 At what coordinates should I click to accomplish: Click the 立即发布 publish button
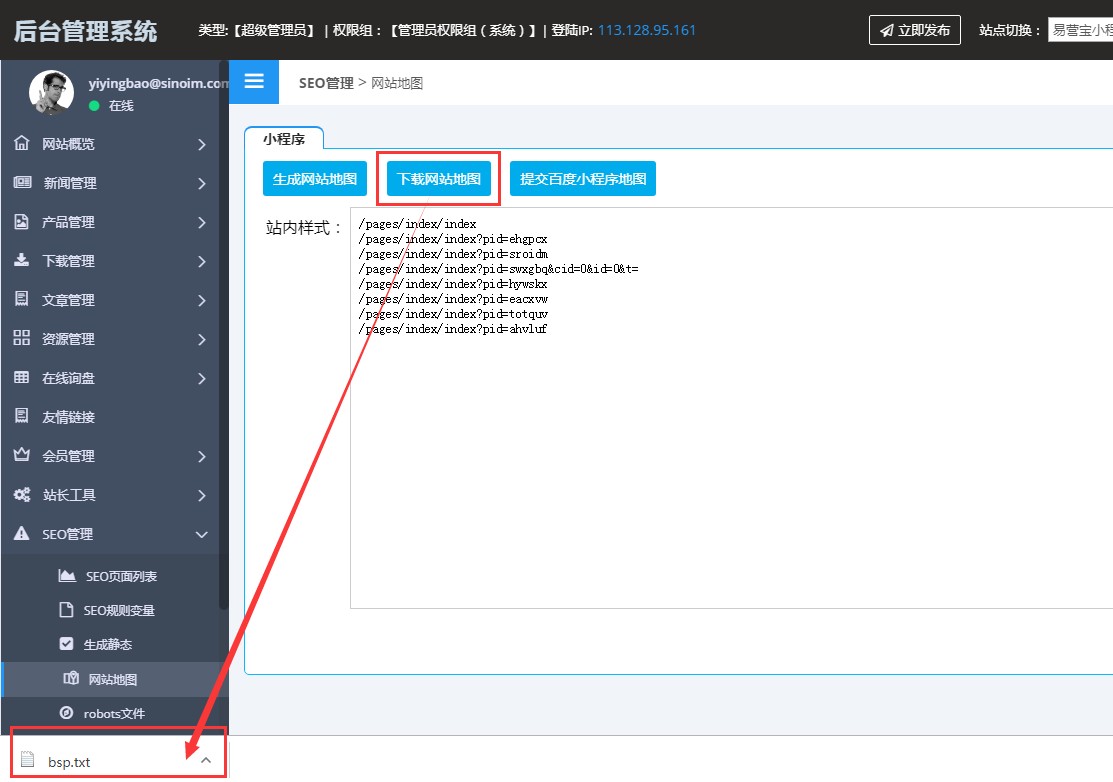tap(914, 30)
